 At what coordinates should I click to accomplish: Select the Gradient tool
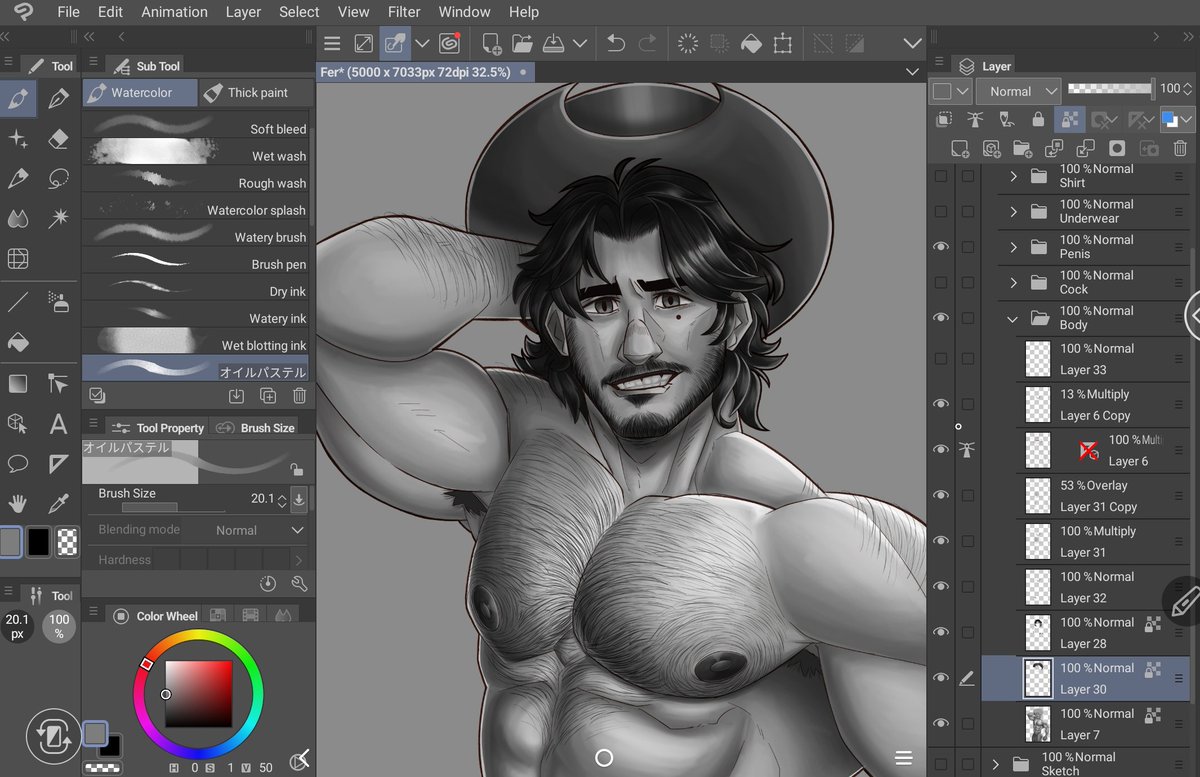18,384
